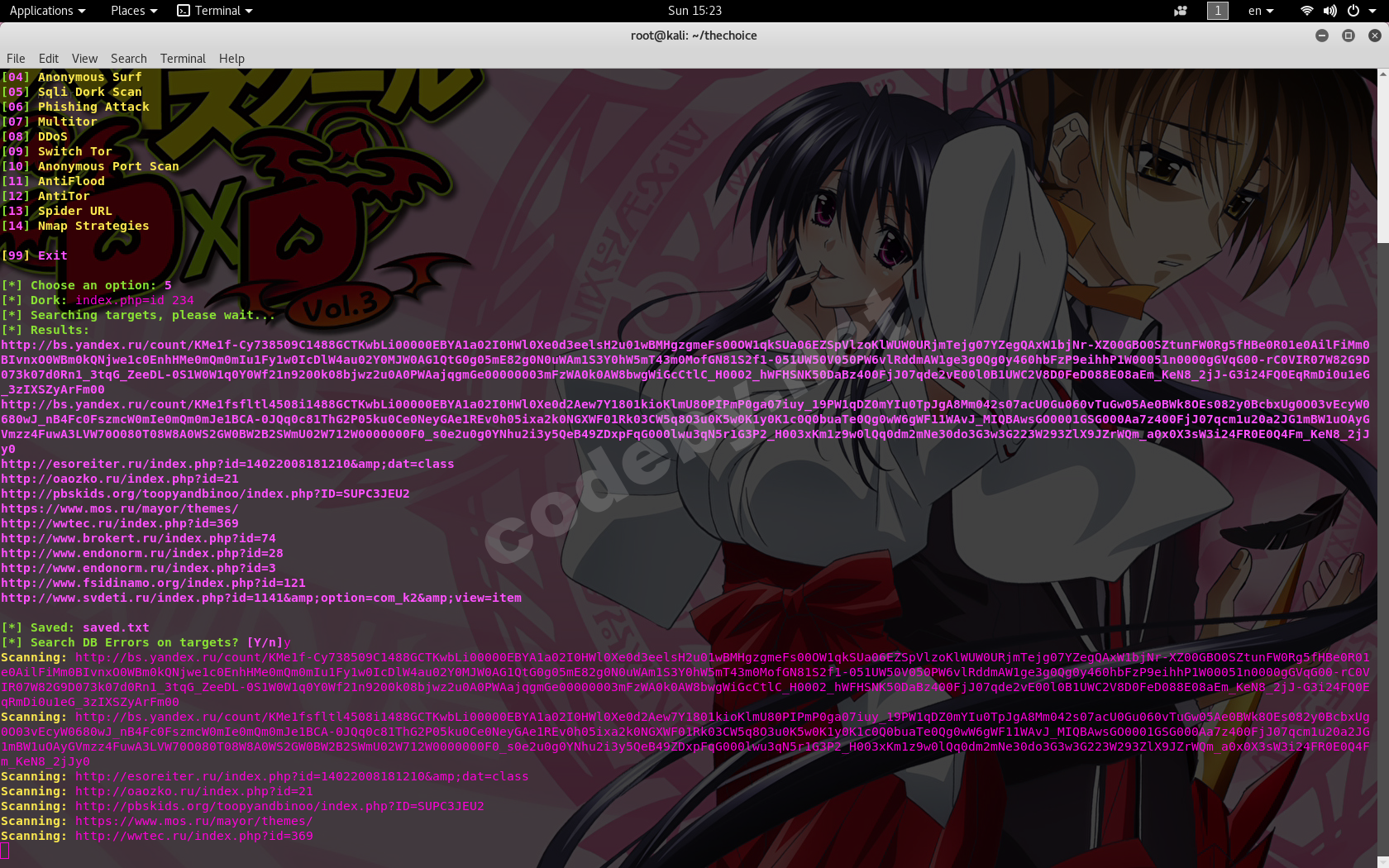The width and height of the screenshot is (1389, 868).
Task: Click the Scanning line for wwtec.ru
Action: click(x=157, y=836)
